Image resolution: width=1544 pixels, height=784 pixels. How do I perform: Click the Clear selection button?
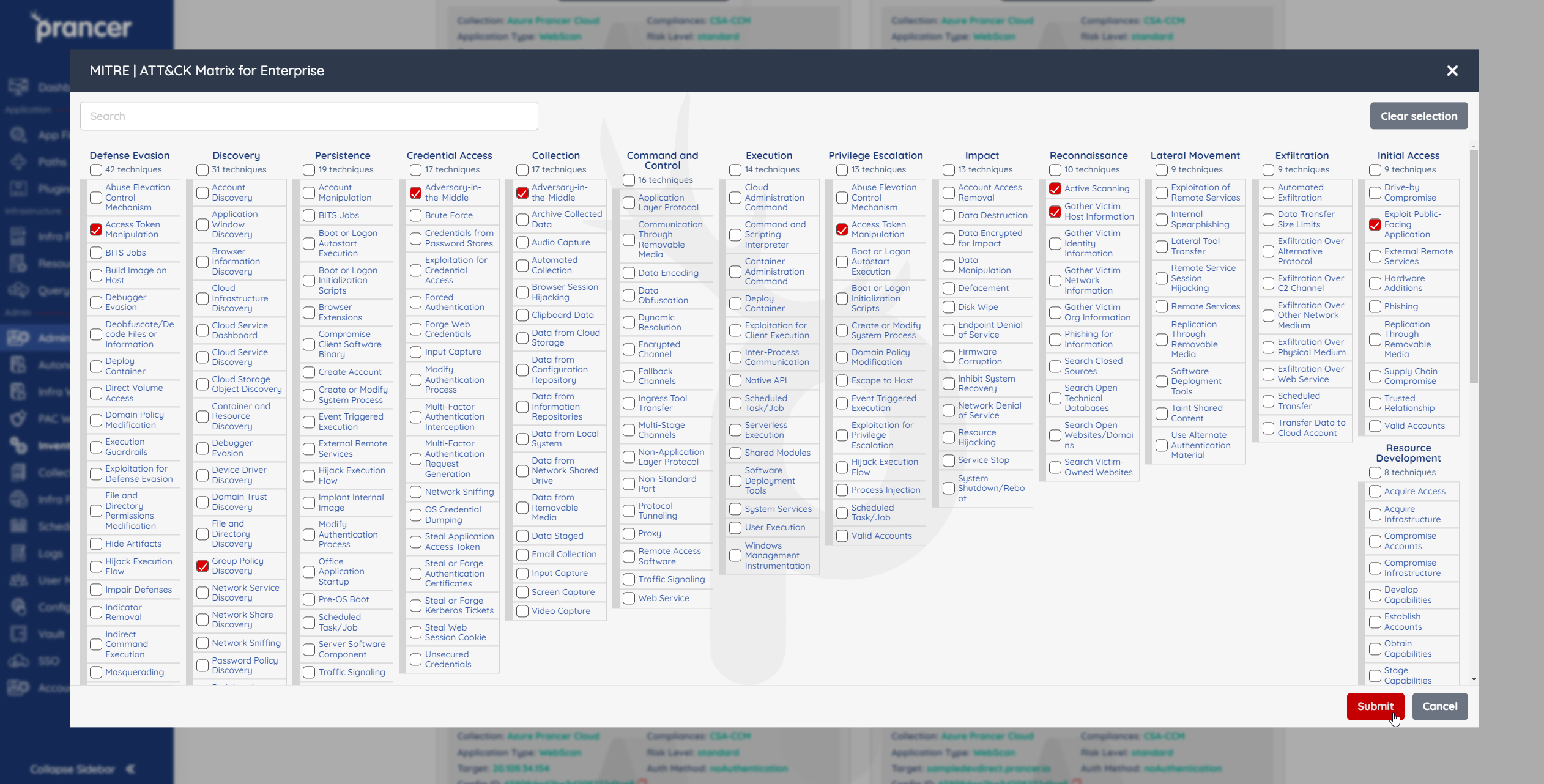tap(1419, 116)
